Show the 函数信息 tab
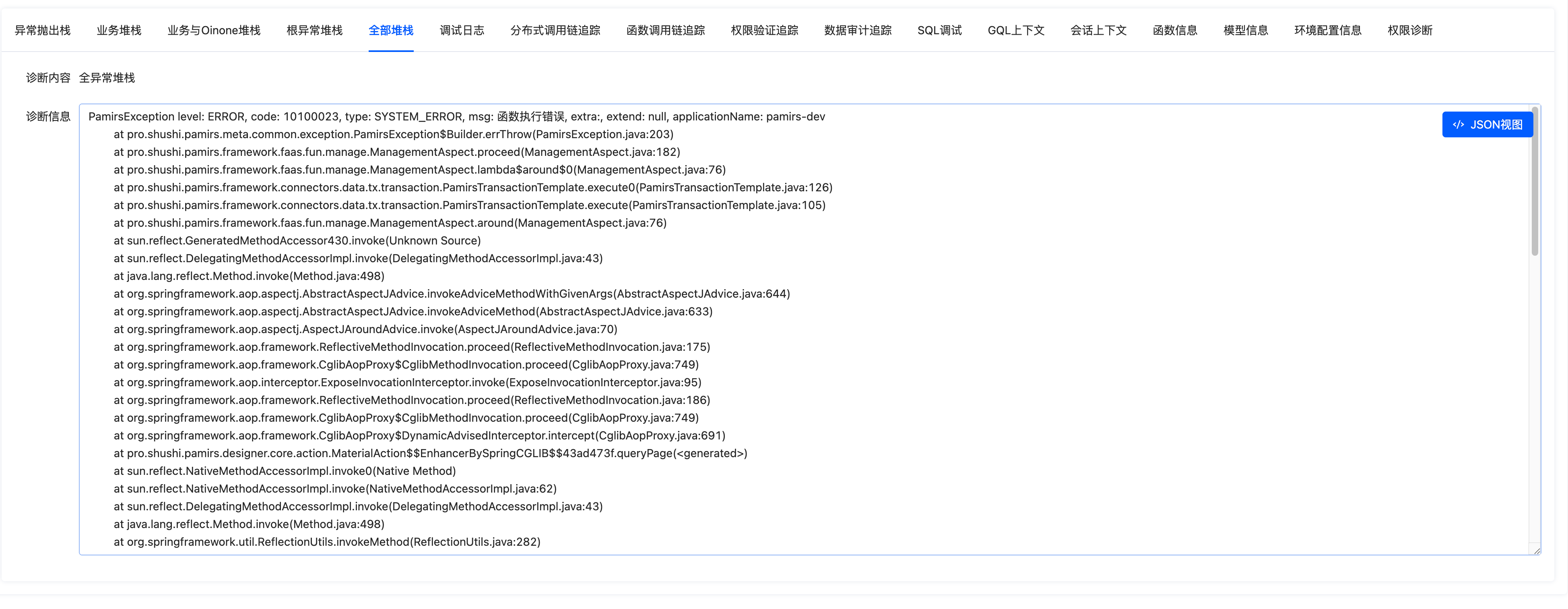The width and height of the screenshot is (1568, 609). click(1174, 31)
